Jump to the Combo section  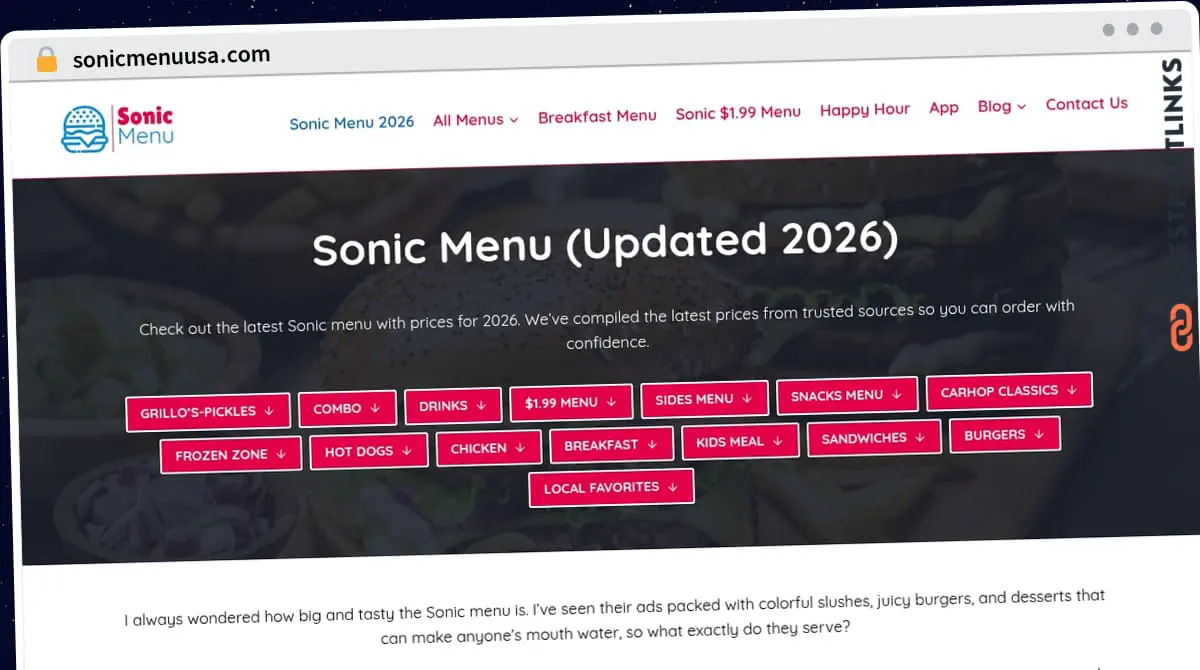pos(347,408)
